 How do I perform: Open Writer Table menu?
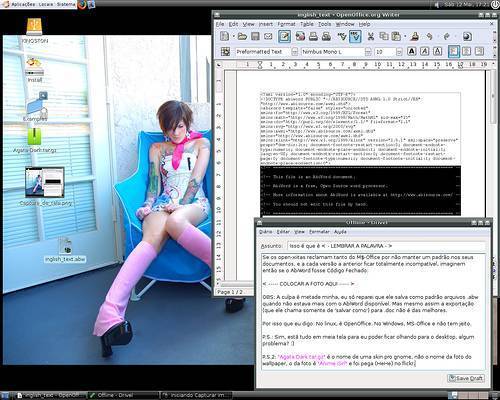(307, 24)
